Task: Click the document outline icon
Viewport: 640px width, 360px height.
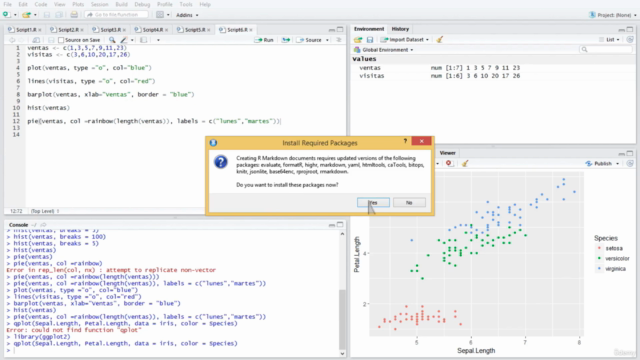Action: tap(338, 40)
